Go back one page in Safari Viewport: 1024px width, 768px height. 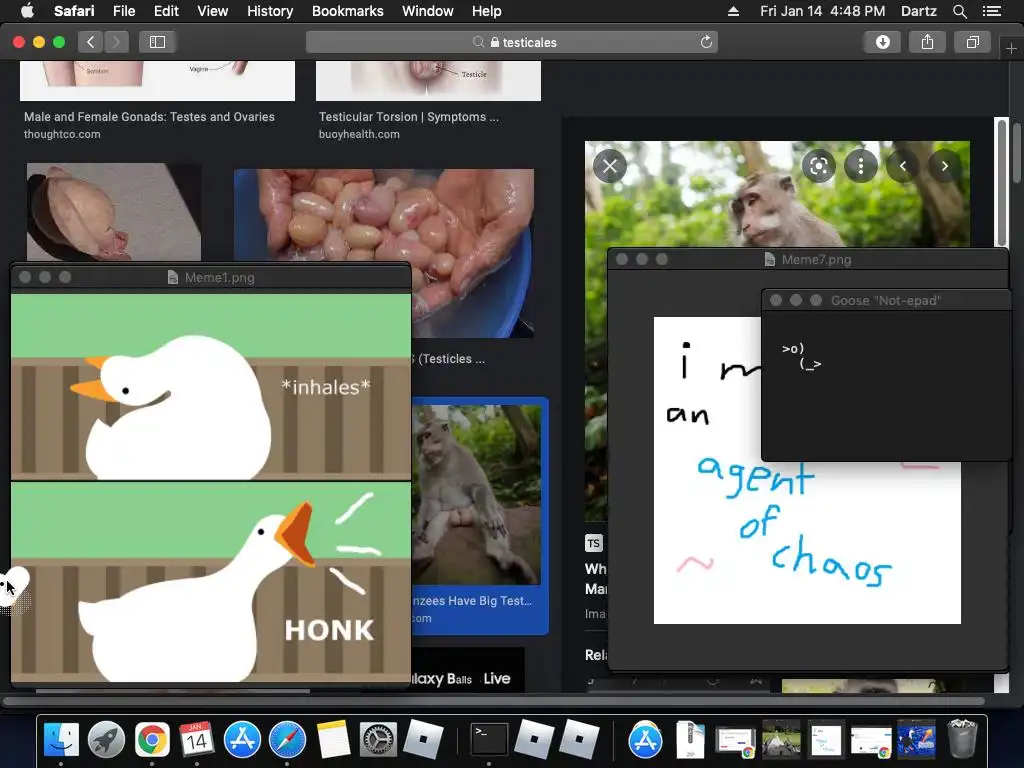pyautogui.click(x=91, y=42)
